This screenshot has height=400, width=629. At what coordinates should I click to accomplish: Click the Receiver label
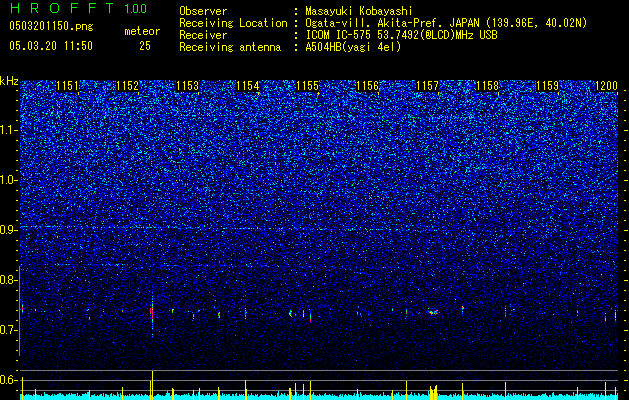(203, 35)
